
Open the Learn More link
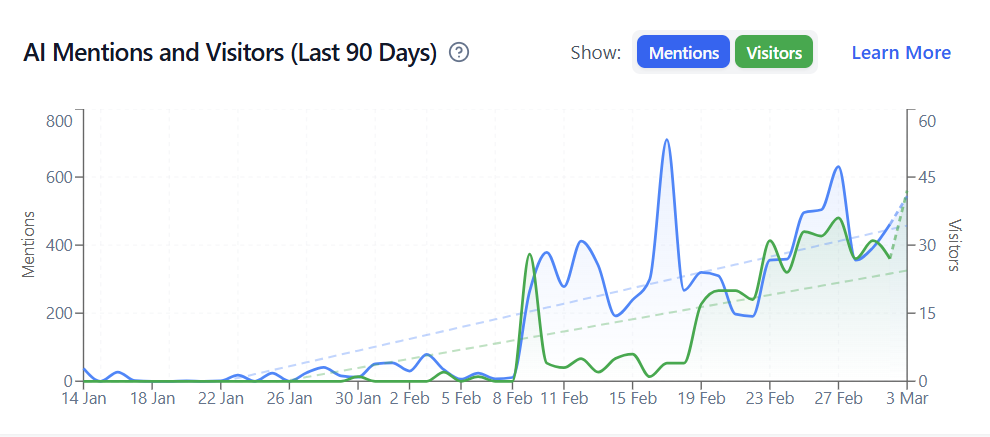pyautogui.click(x=901, y=53)
